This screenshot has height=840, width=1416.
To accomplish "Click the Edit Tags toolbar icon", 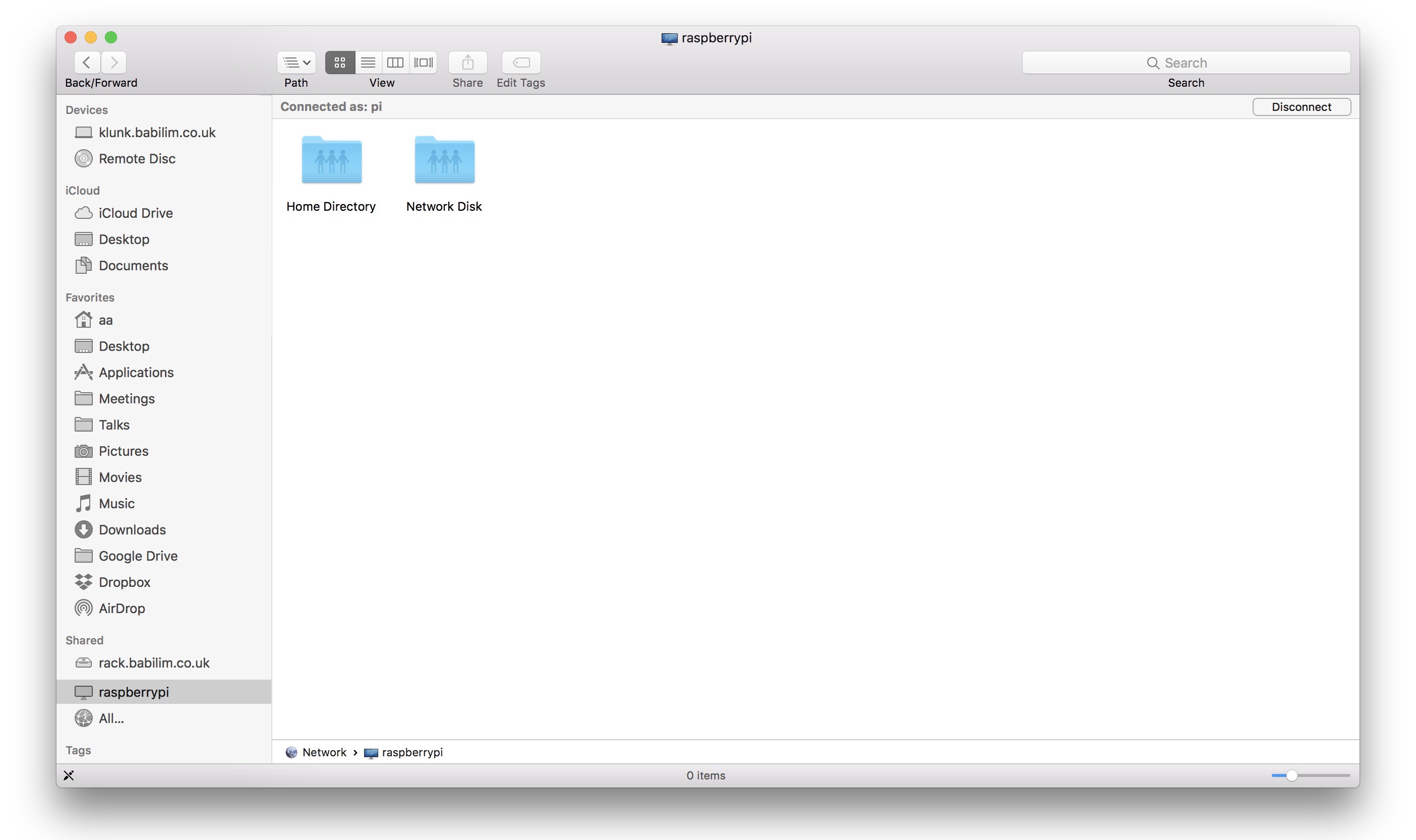I will click(x=520, y=62).
